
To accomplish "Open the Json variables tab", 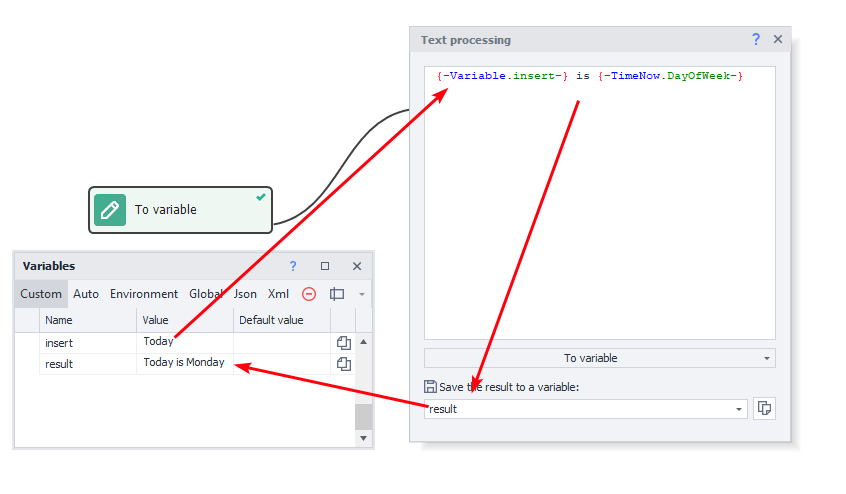I will point(245,294).
